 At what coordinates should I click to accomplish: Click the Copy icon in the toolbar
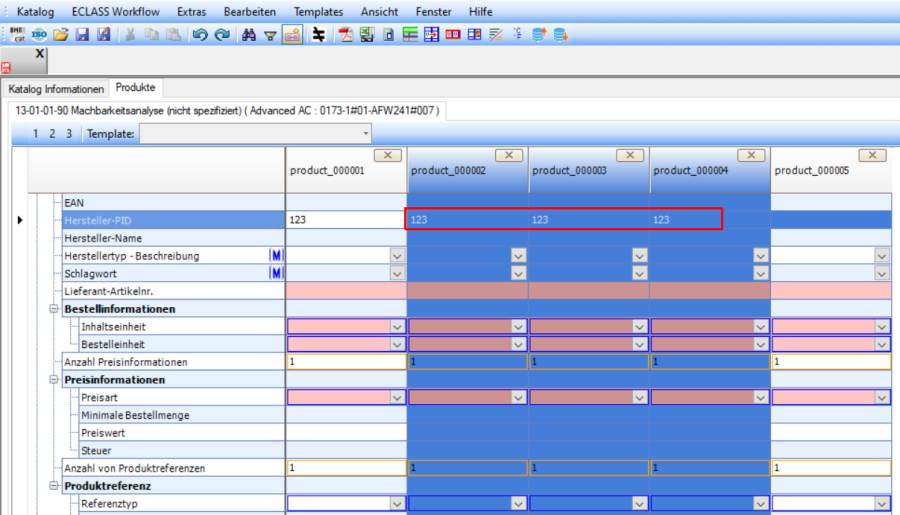152,34
